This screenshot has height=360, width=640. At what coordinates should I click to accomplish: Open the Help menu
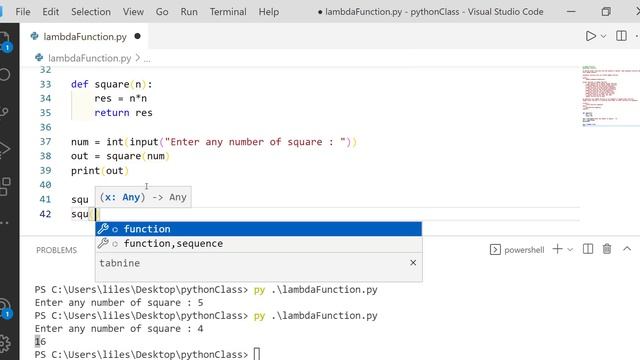(269, 12)
